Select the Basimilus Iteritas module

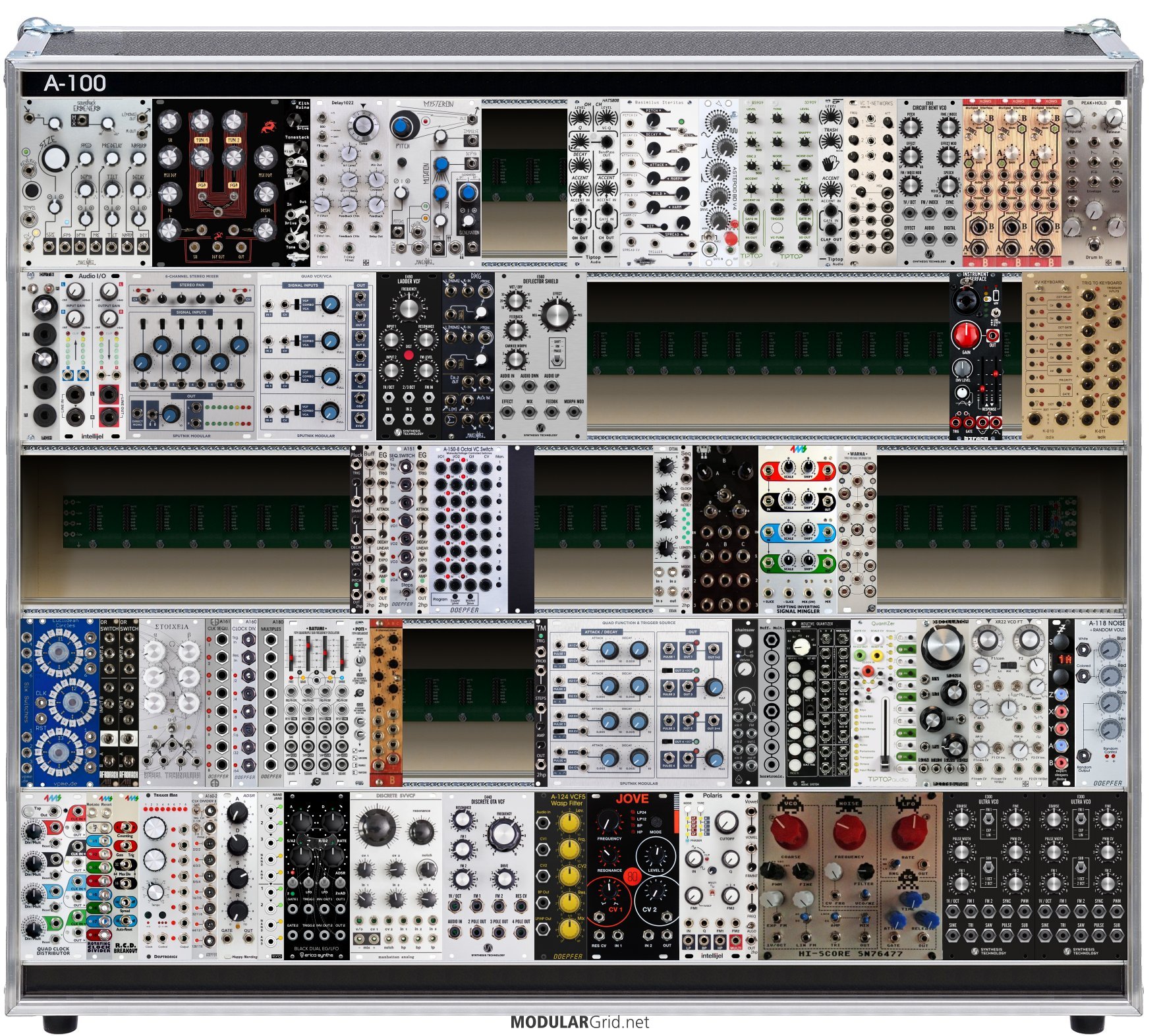tap(660, 183)
